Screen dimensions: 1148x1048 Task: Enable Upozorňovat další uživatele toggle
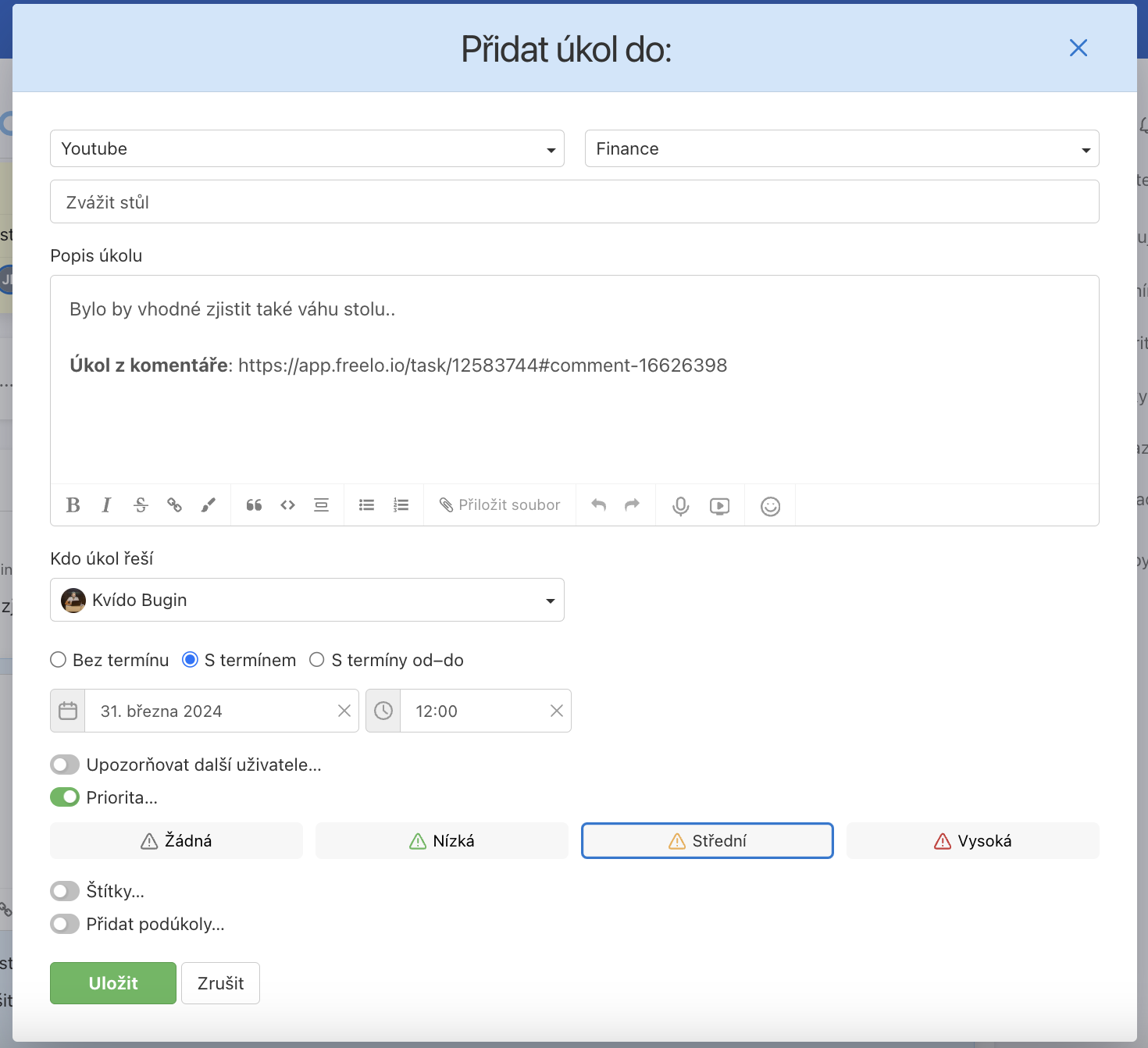[x=65, y=765]
